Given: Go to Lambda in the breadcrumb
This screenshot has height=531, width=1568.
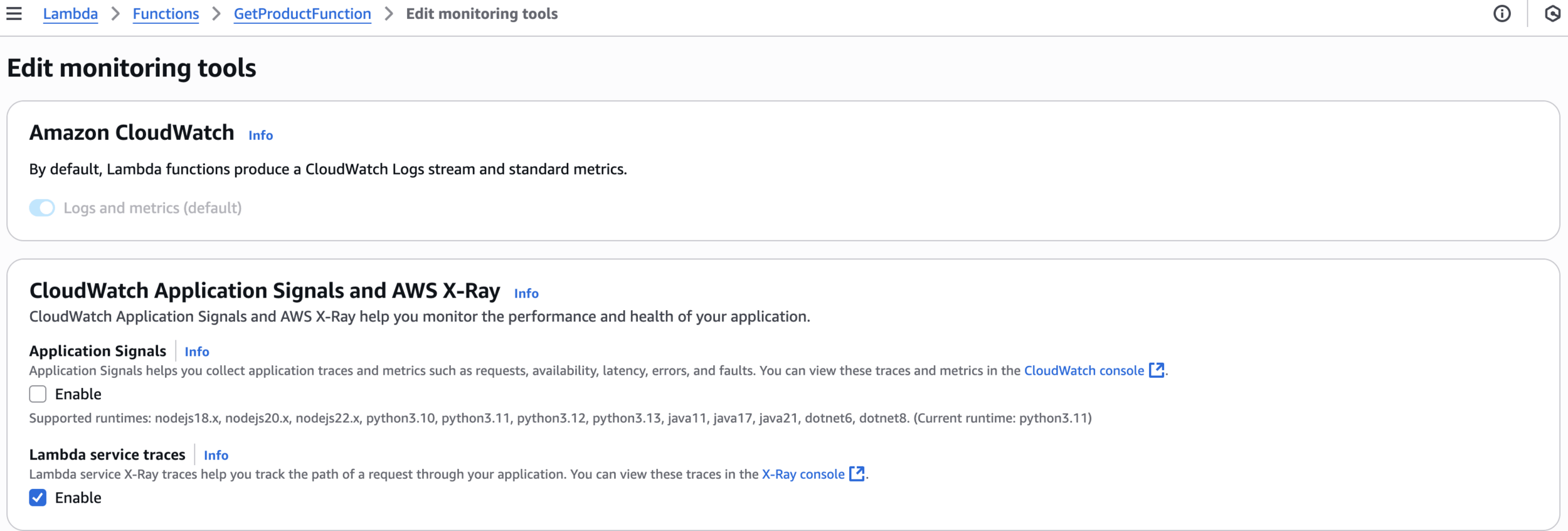Looking at the screenshot, I should tap(70, 14).
